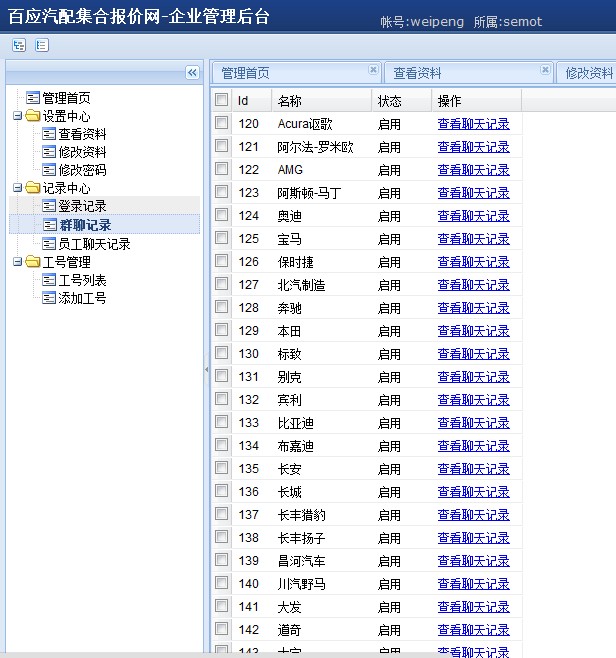View chat records for 阿尔法-罗米欧
This screenshot has width=616, height=658.
coord(473,147)
